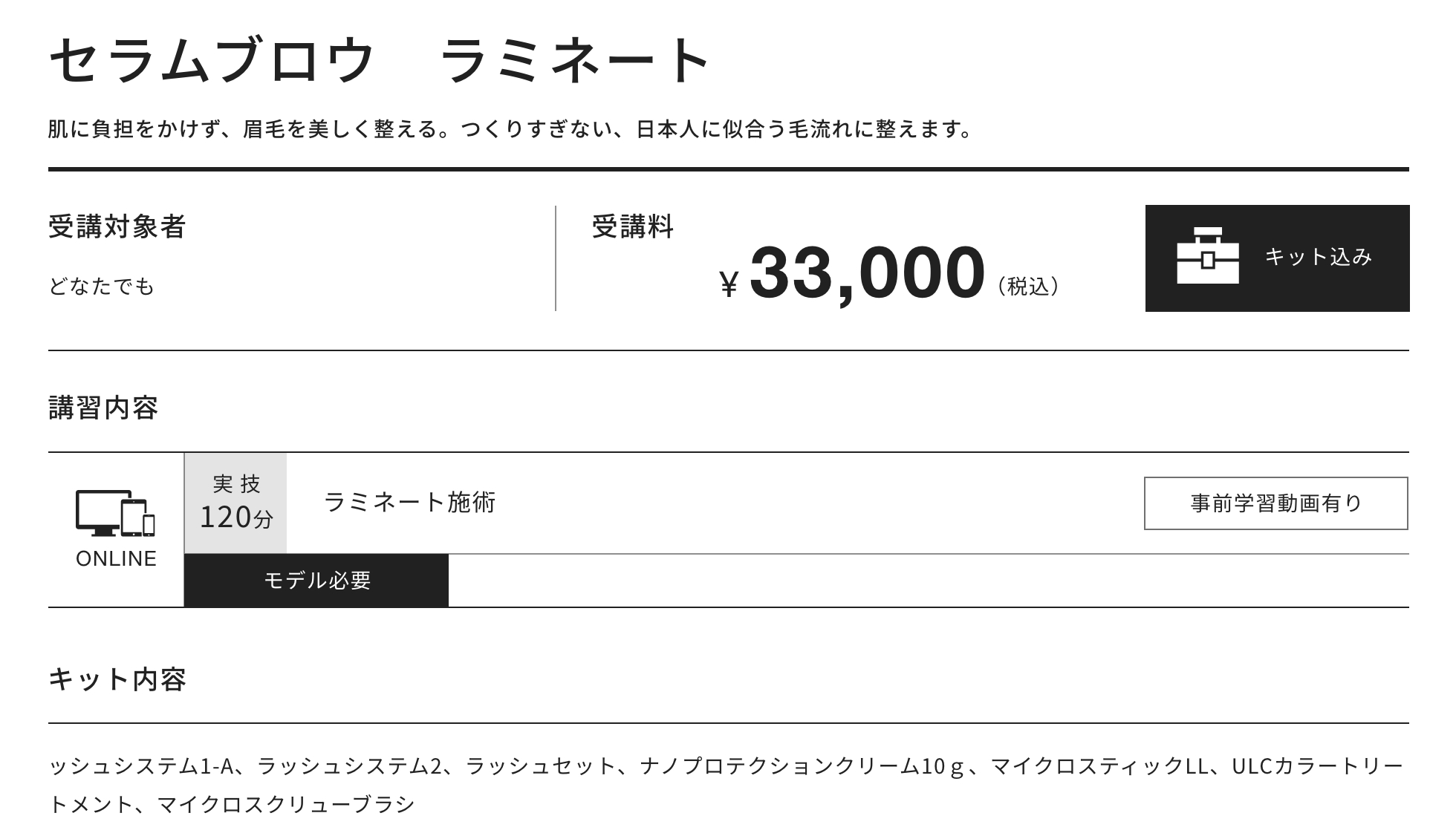Click the 受講料 label
1456x836 pixels.
click(632, 226)
